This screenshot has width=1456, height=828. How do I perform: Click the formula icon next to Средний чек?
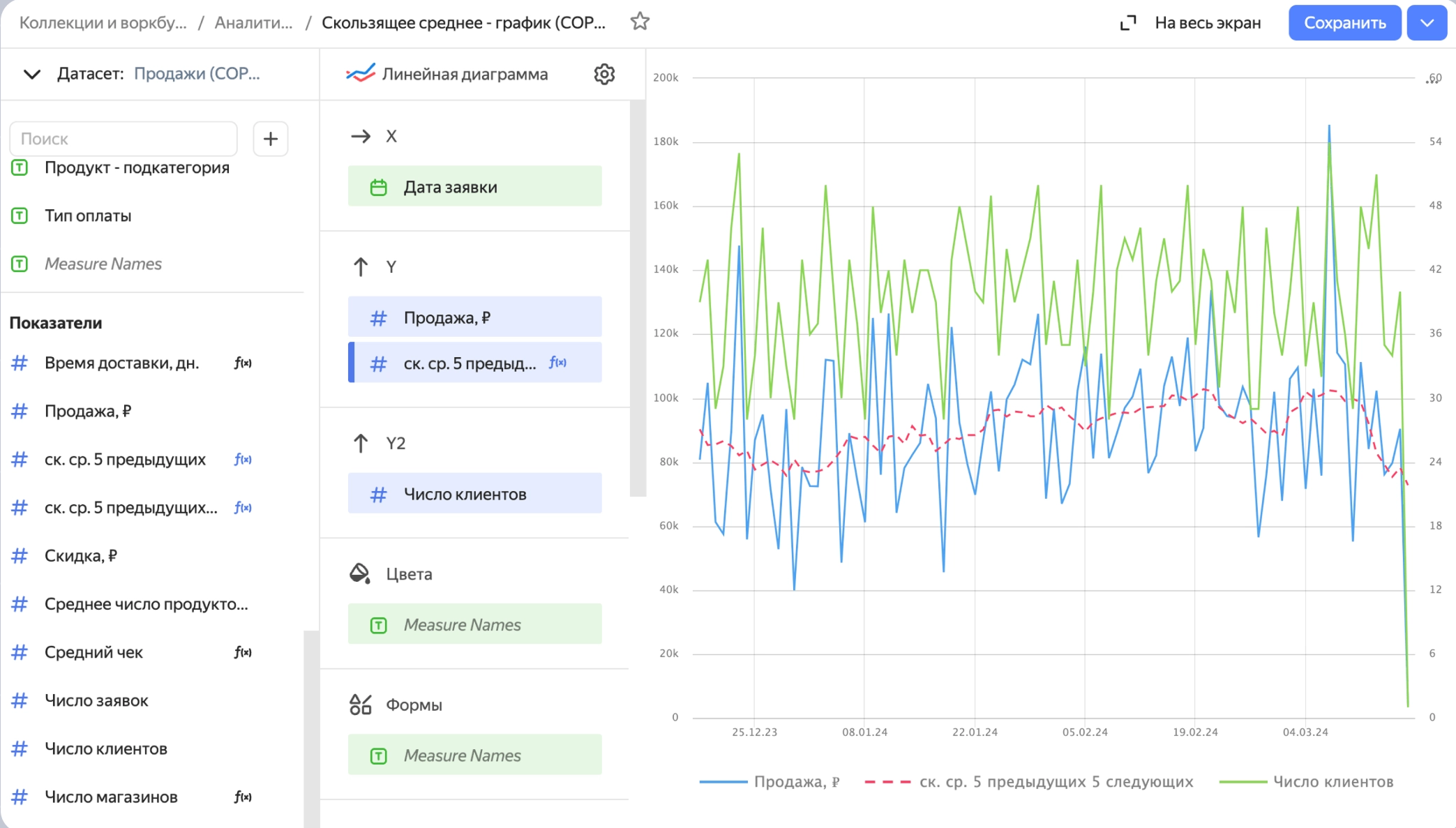[x=243, y=652]
